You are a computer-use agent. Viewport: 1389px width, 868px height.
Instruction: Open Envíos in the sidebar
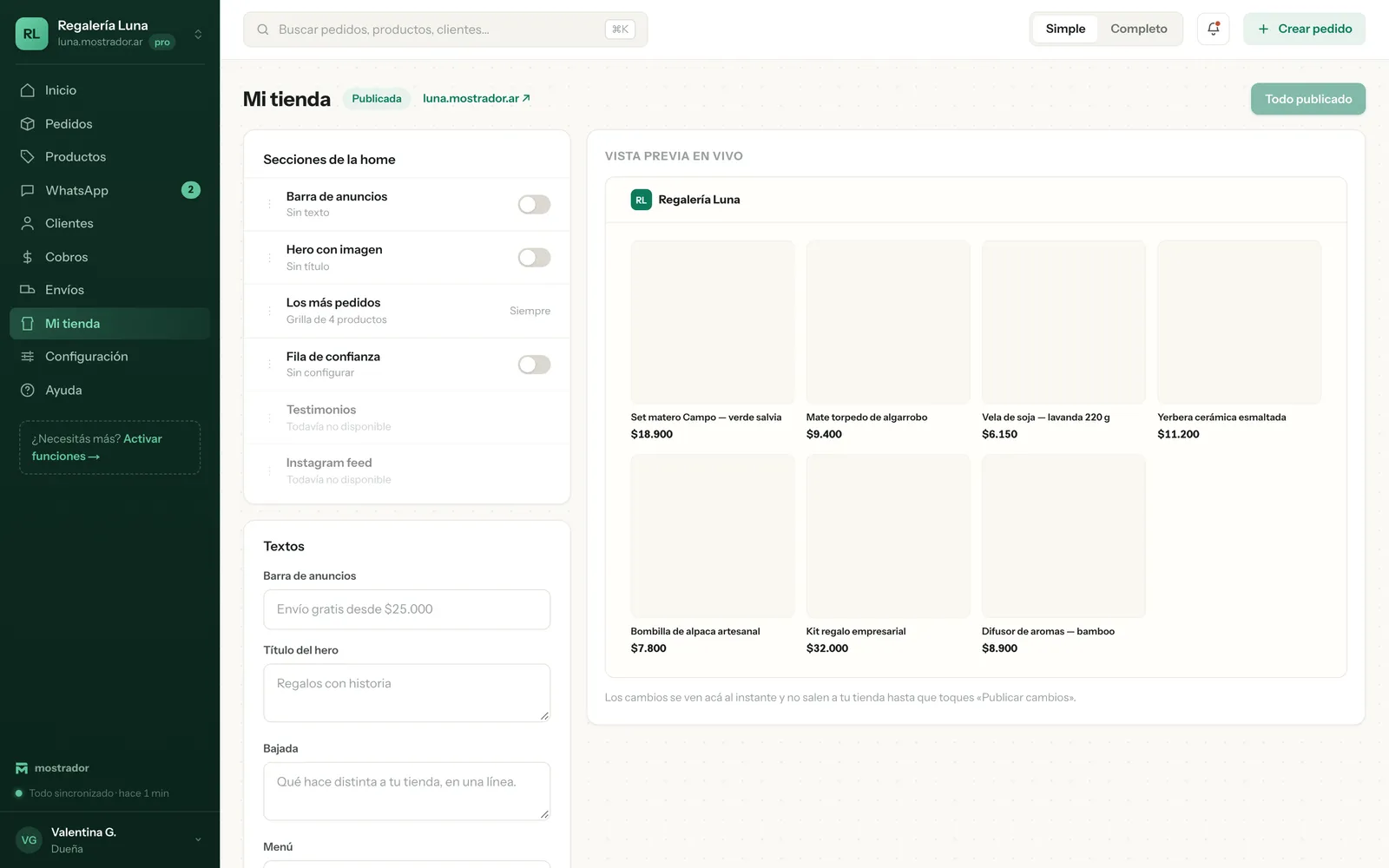click(x=109, y=290)
